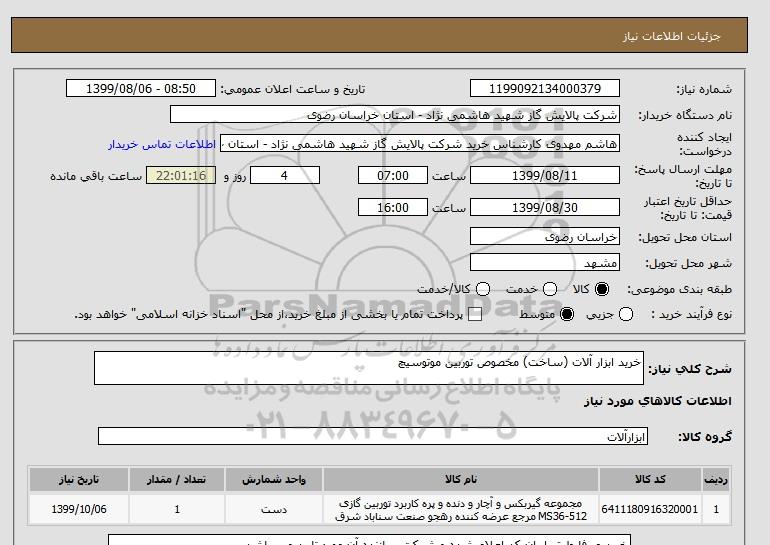
Task: Click the announcement date field 1399/08/06 - 08:50
Action: tap(141, 88)
